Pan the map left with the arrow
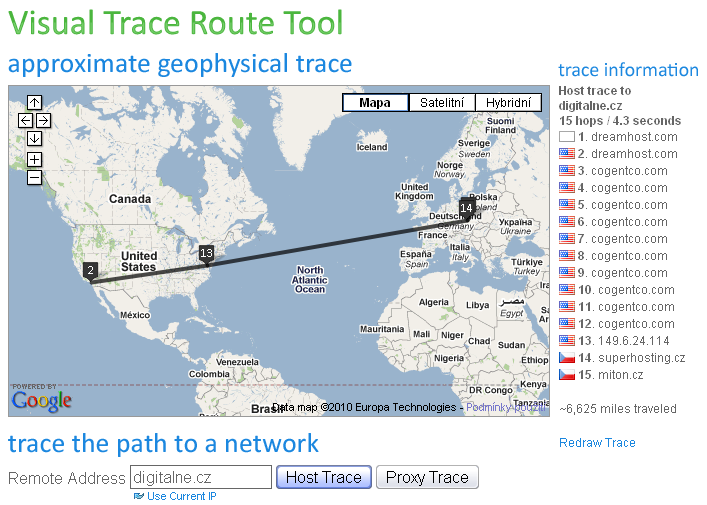 (25, 120)
